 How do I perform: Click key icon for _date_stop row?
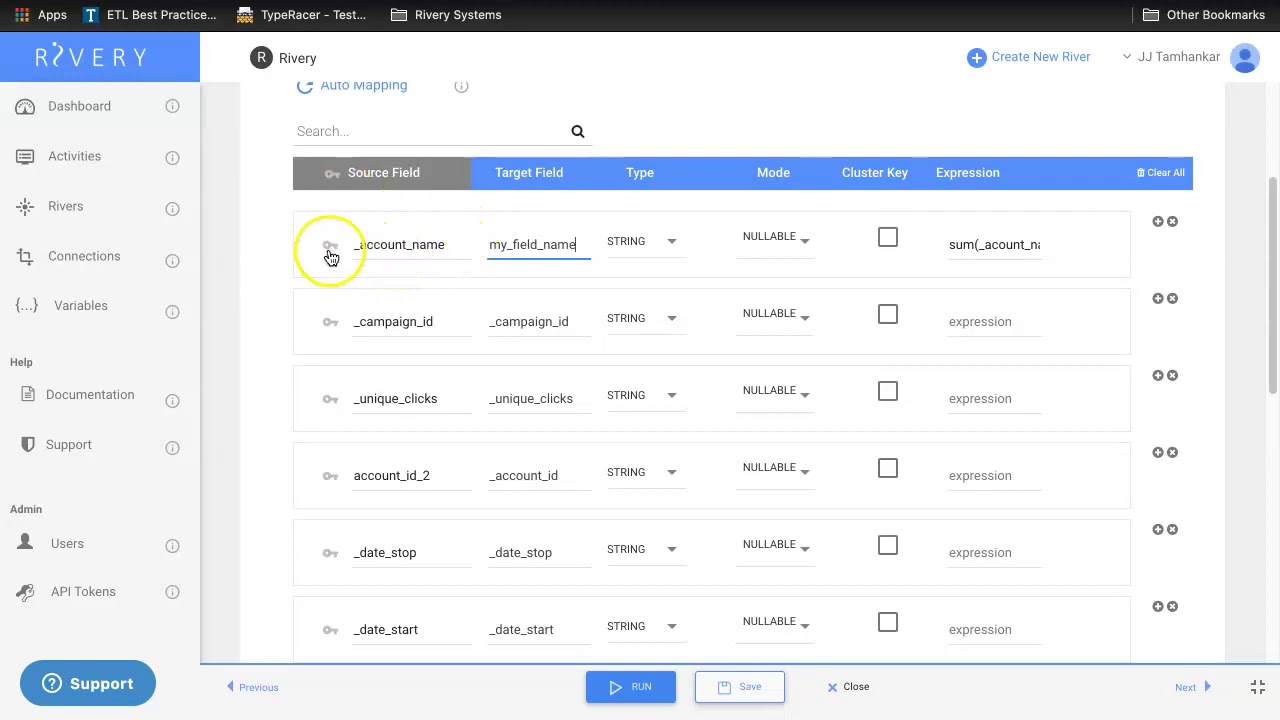tap(330, 553)
